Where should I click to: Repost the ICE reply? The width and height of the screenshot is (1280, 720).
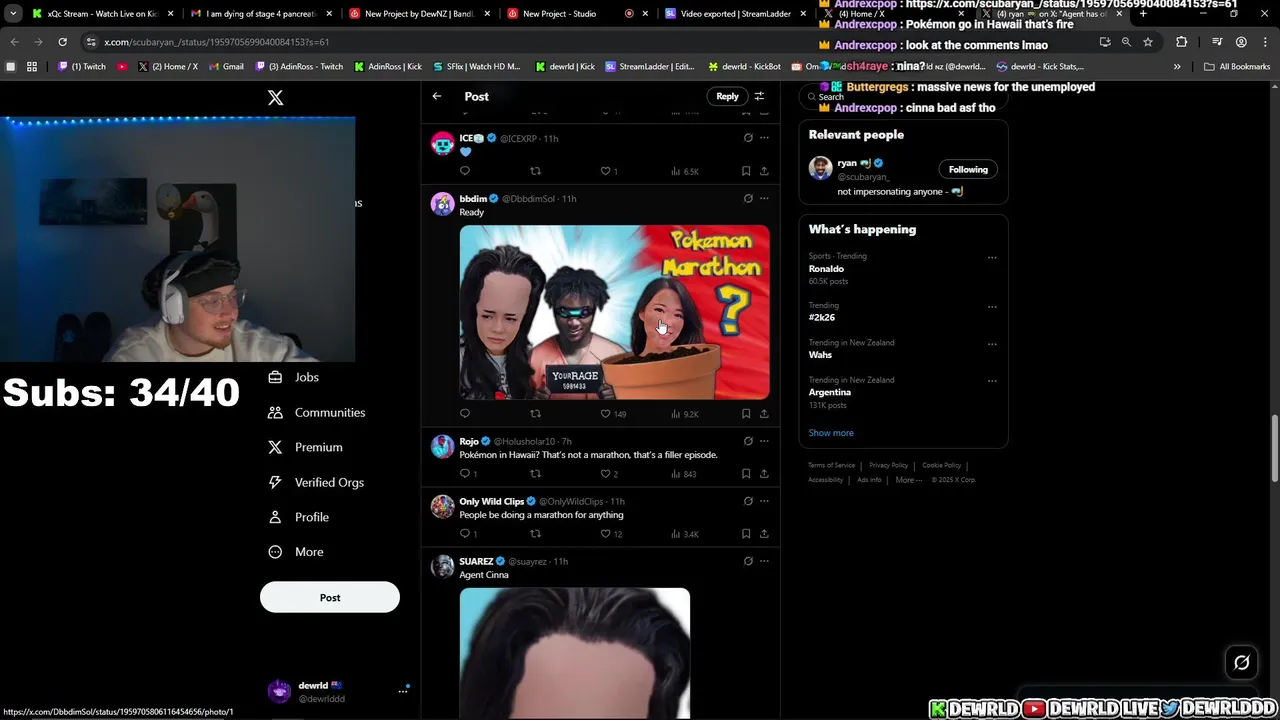(x=535, y=171)
